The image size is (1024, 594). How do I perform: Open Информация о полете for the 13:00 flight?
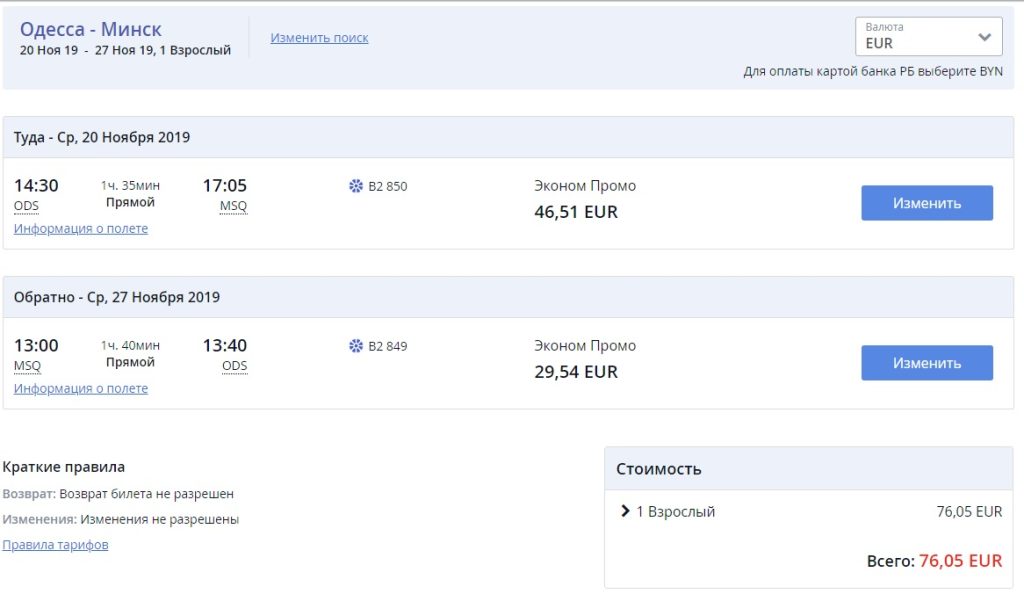81,388
